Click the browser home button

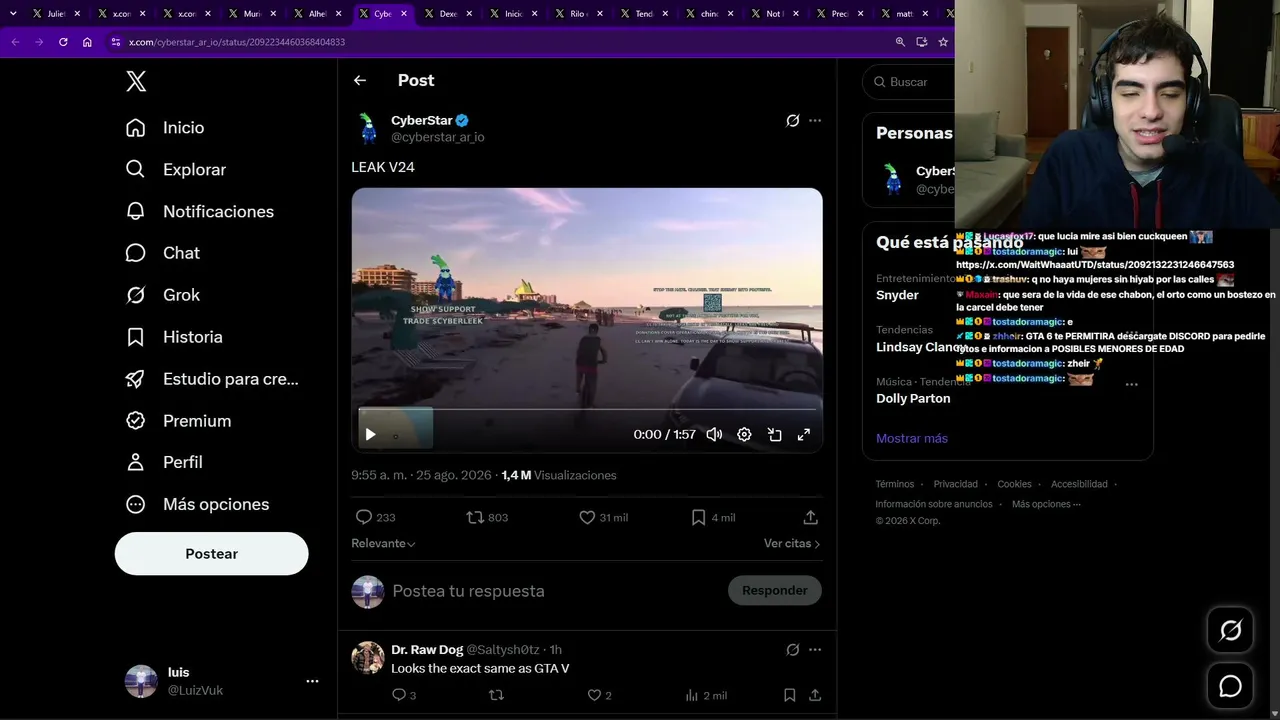87,42
